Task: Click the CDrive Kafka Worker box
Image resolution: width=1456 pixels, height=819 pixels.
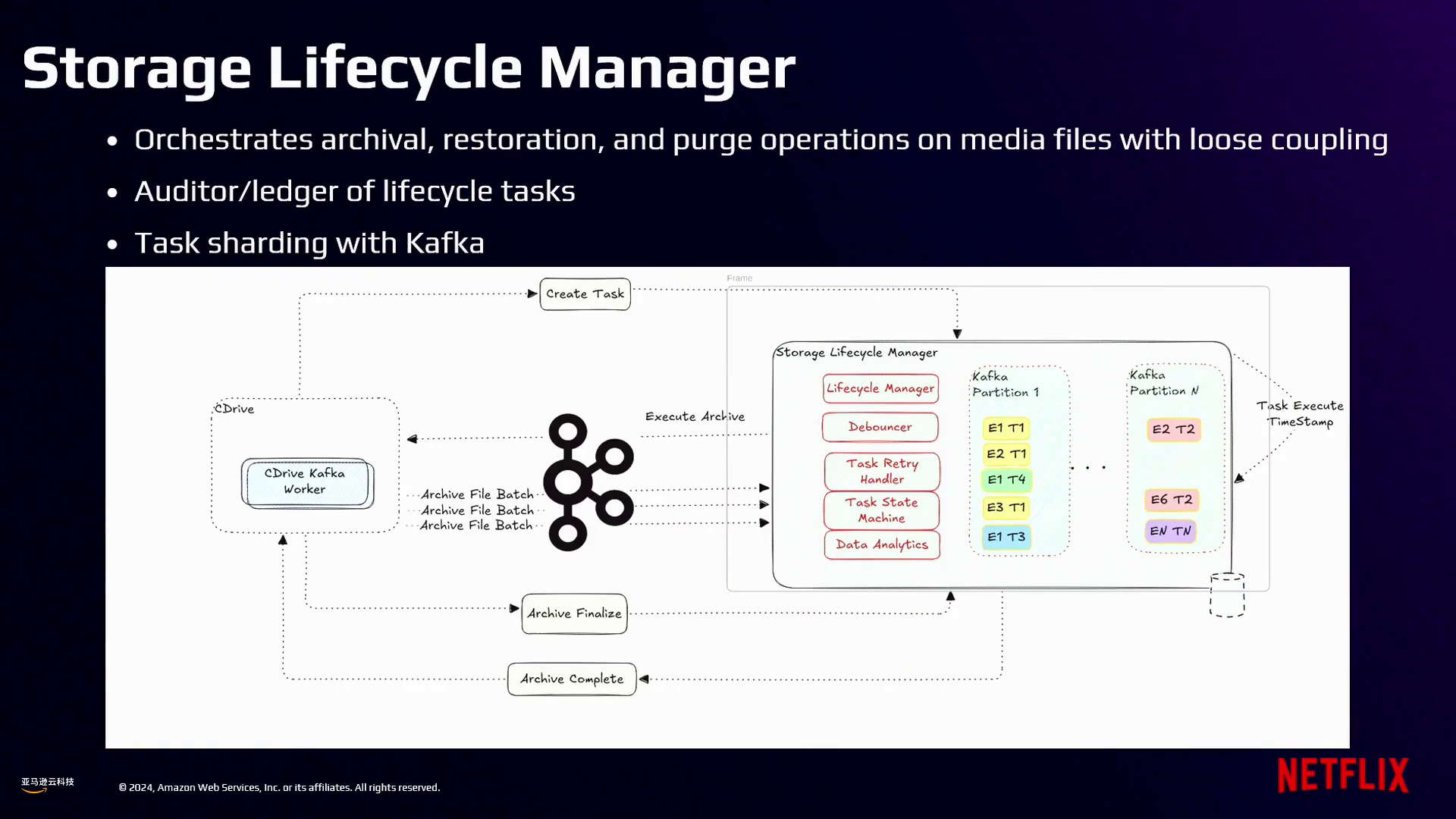Action: coord(306,482)
